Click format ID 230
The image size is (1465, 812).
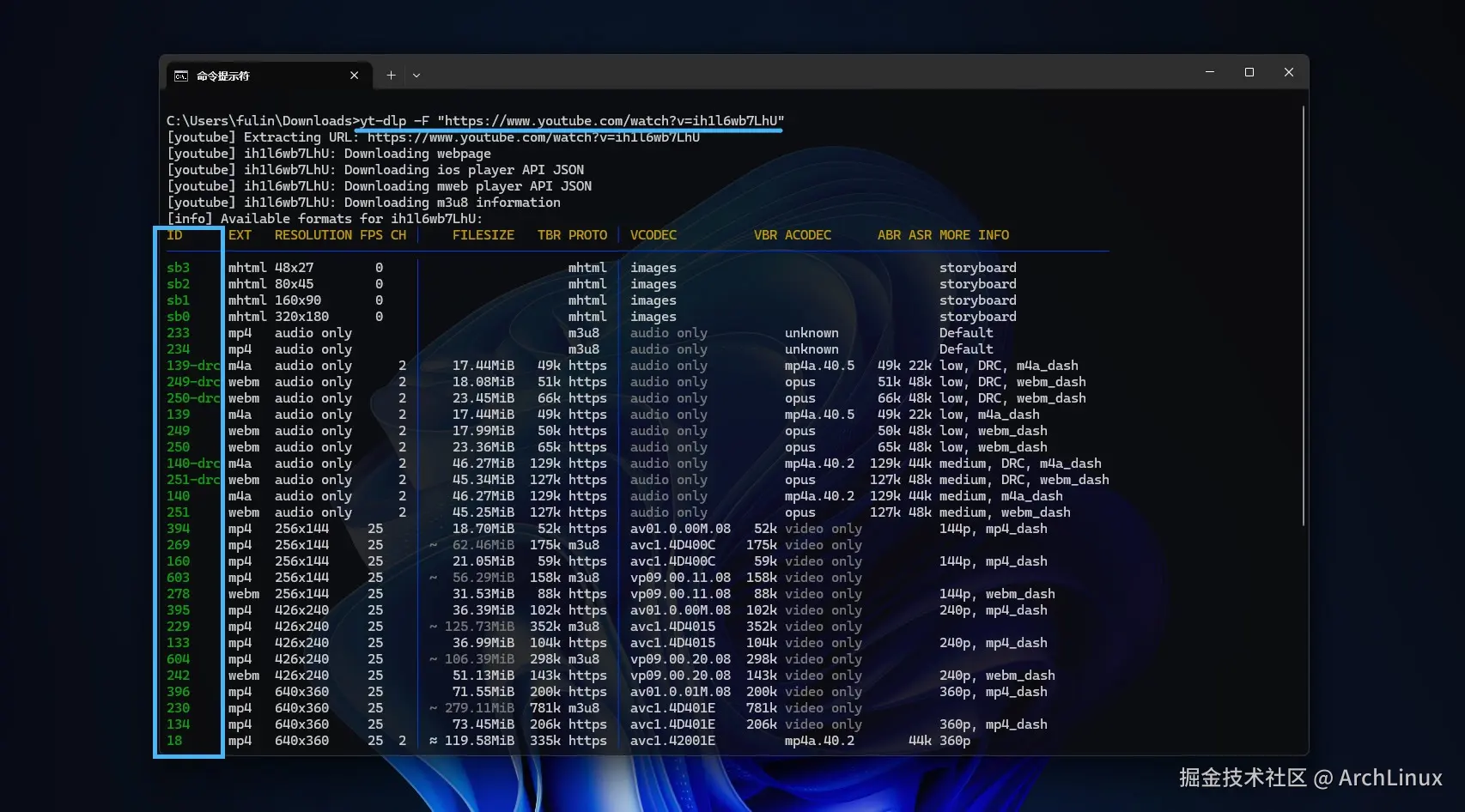pos(178,708)
